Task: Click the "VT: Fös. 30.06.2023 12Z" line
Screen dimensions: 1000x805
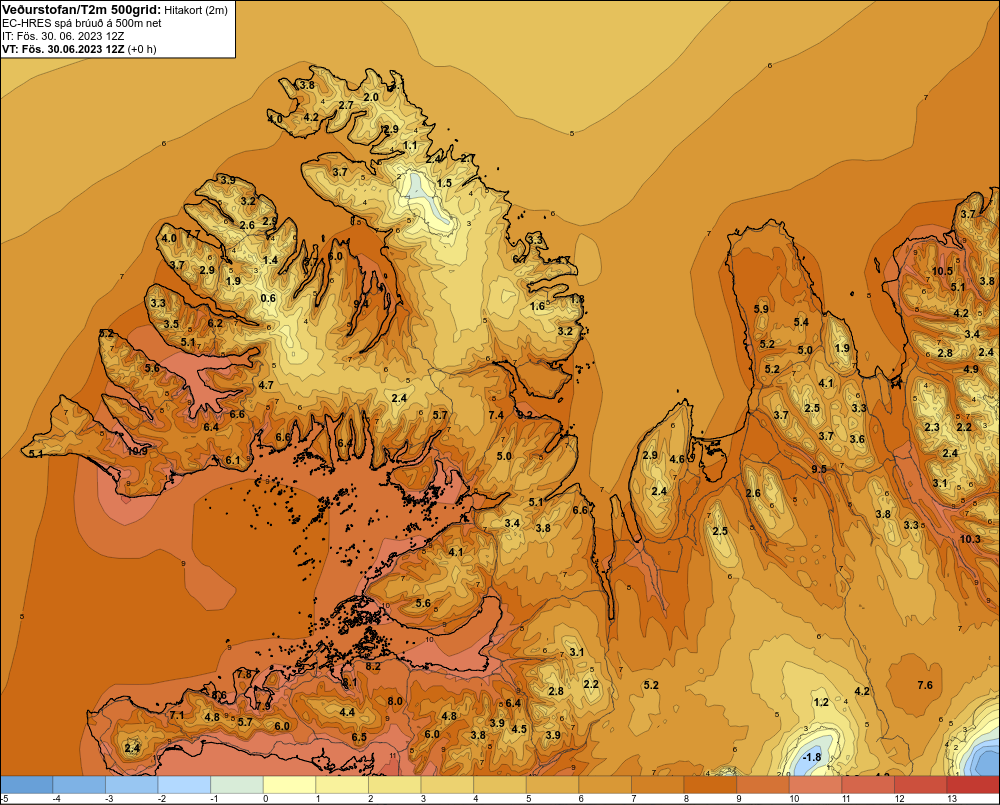Action: point(63,49)
